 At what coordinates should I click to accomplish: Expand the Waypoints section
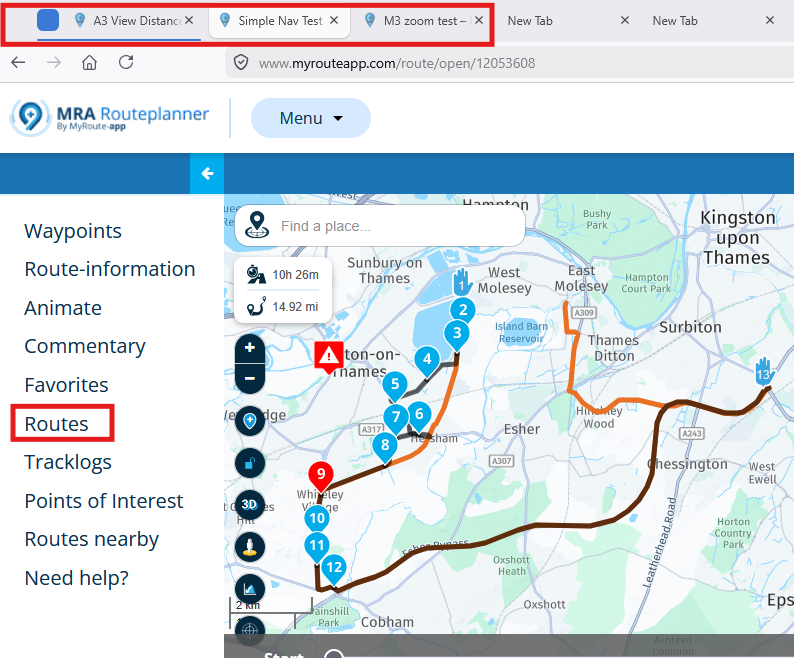(x=73, y=231)
